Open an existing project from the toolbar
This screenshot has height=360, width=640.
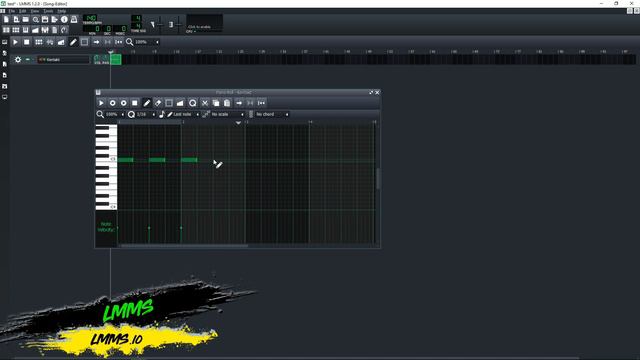pos(26,19)
